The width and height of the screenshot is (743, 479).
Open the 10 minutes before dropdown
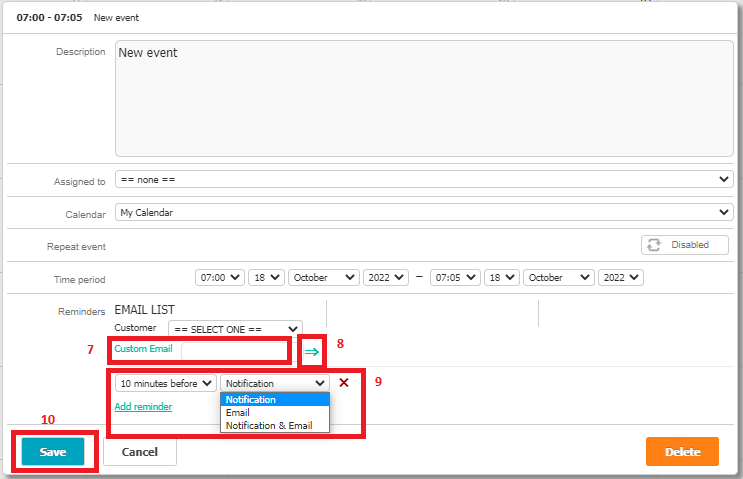tap(165, 383)
